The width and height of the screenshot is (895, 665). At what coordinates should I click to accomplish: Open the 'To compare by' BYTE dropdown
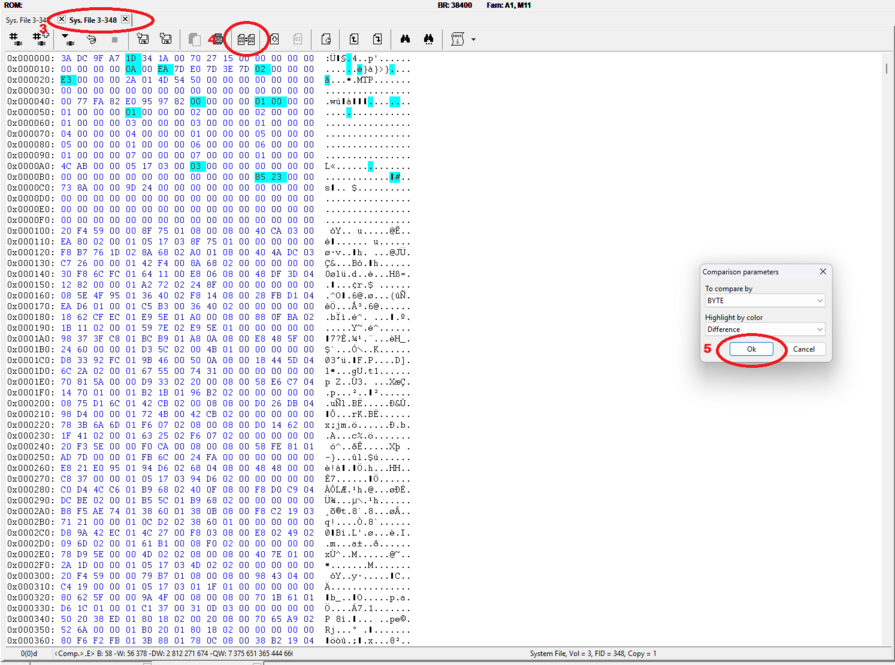765,300
